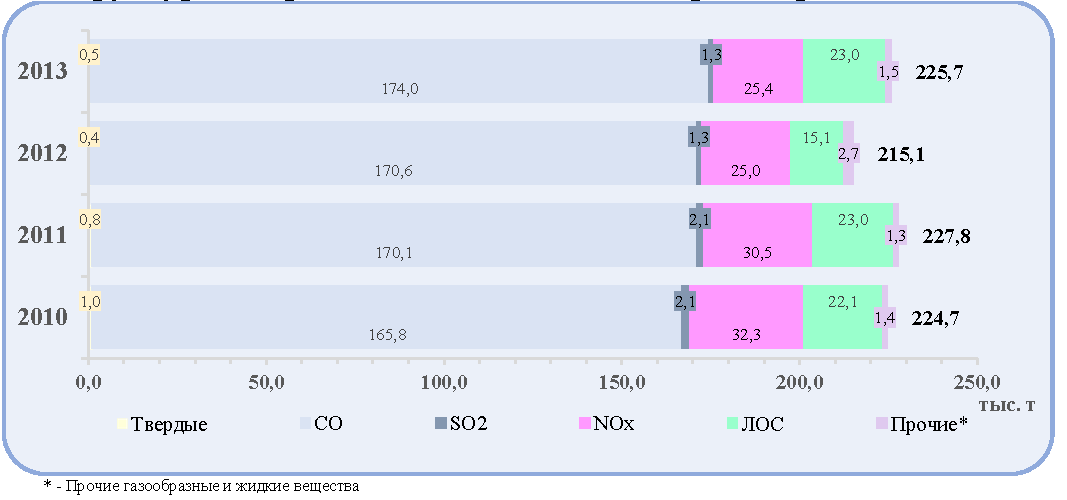Image resolution: width=1067 pixels, height=500 pixels.
Task: Select the 2010 NOx segment labeled 32,3
Action: [746, 317]
